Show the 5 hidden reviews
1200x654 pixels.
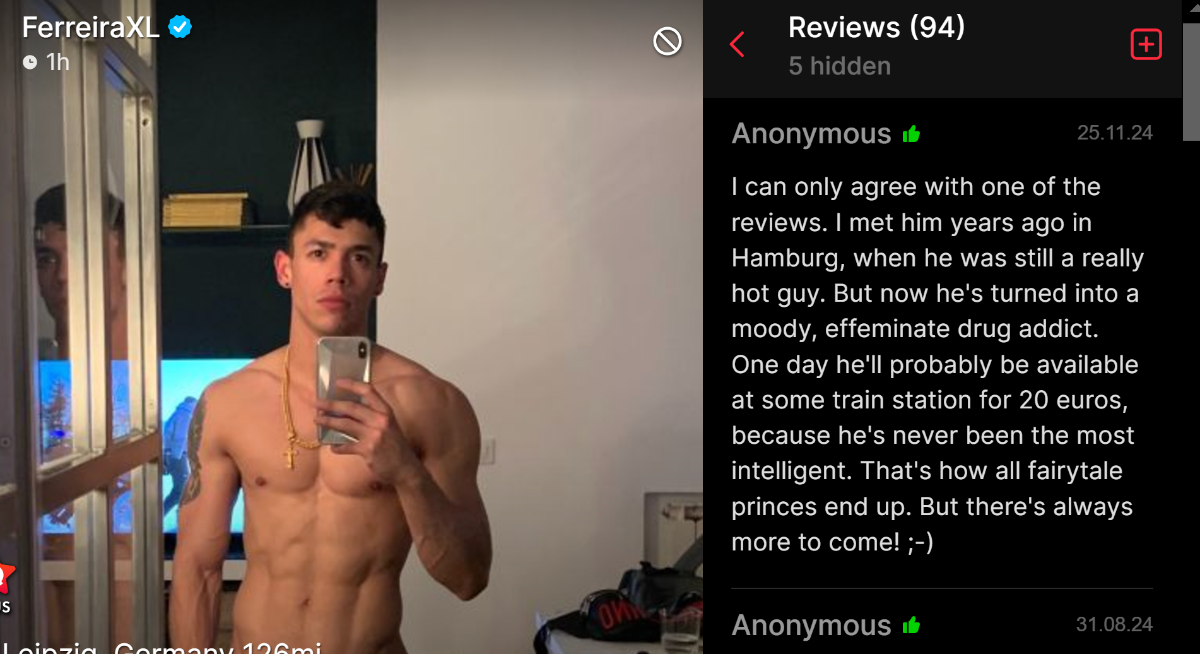pyautogui.click(x=839, y=66)
